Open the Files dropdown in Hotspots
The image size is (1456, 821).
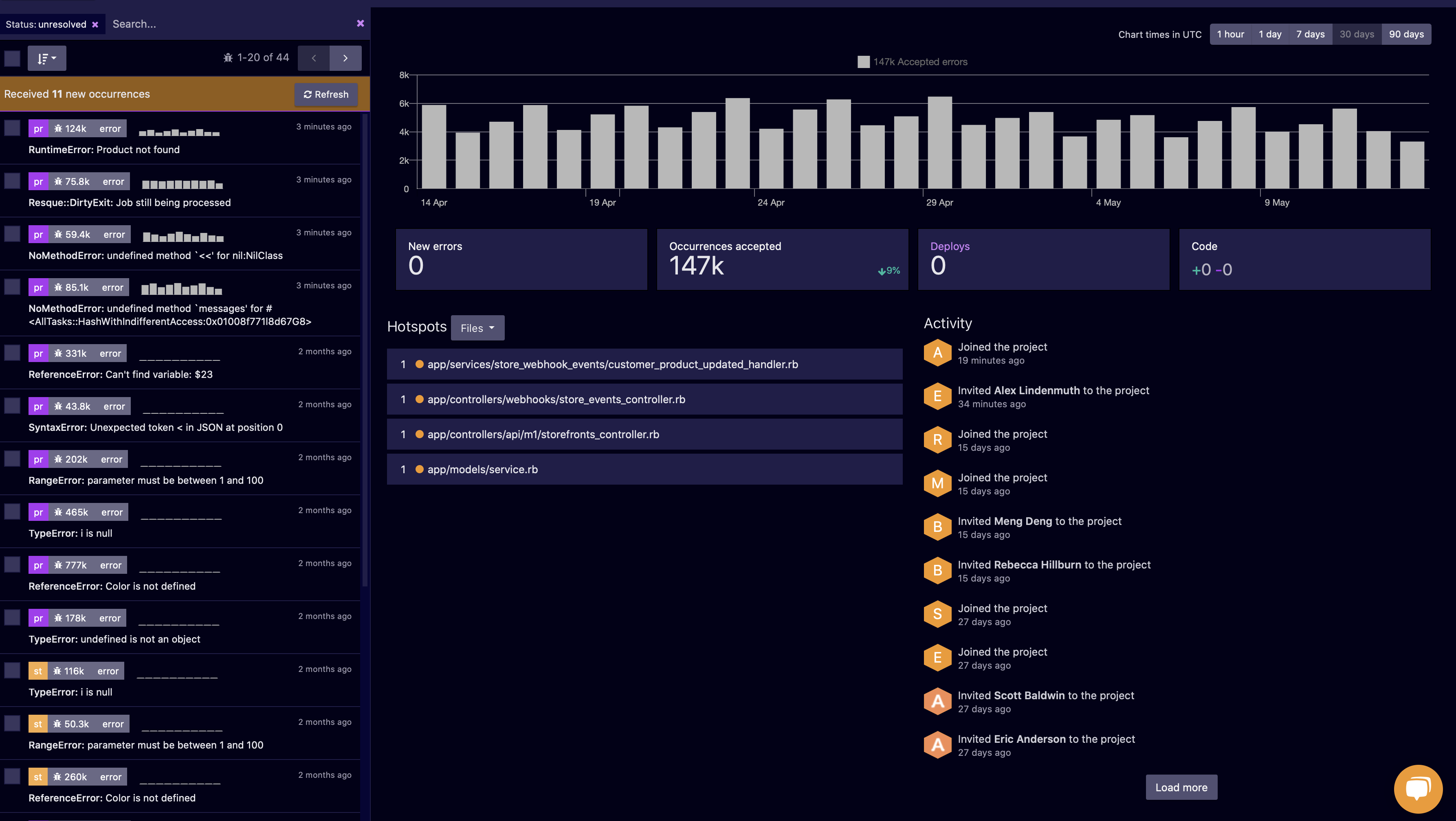click(477, 328)
